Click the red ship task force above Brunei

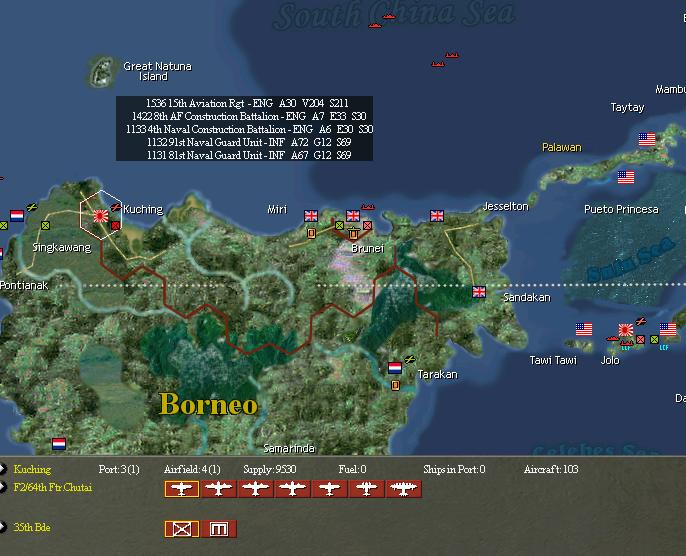coord(368,206)
